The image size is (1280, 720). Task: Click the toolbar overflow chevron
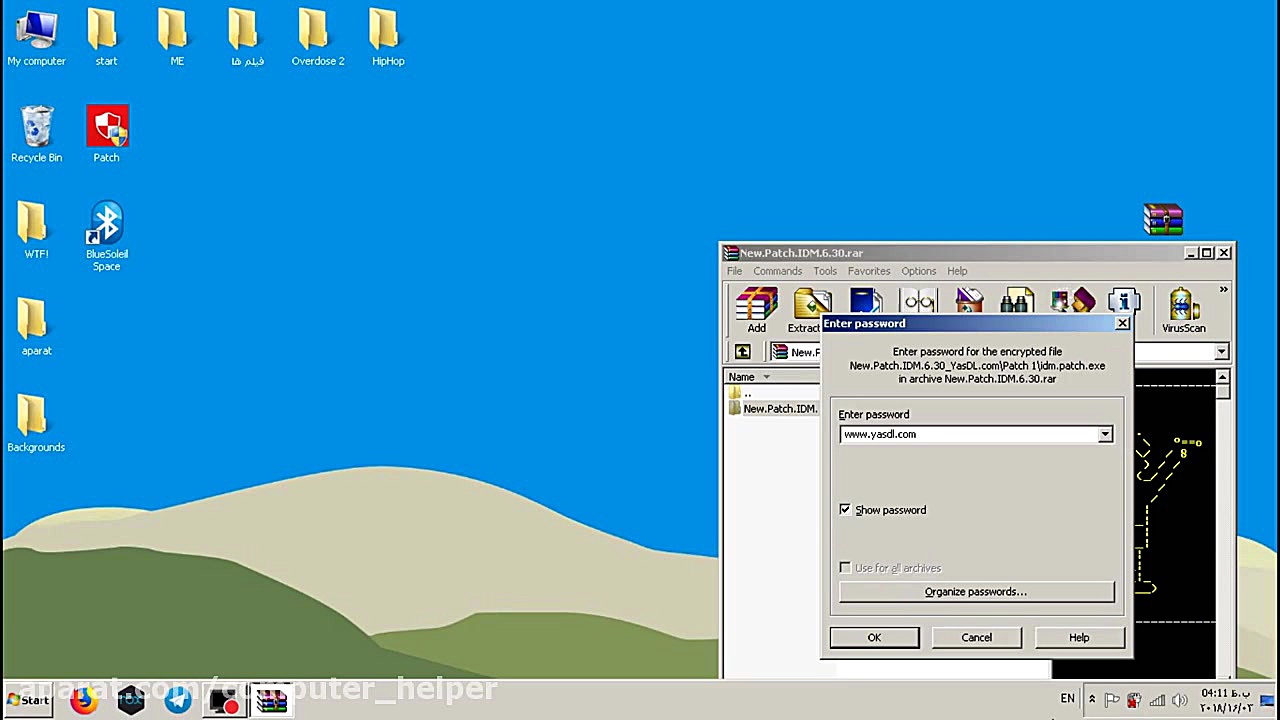click(x=1223, y=289)
